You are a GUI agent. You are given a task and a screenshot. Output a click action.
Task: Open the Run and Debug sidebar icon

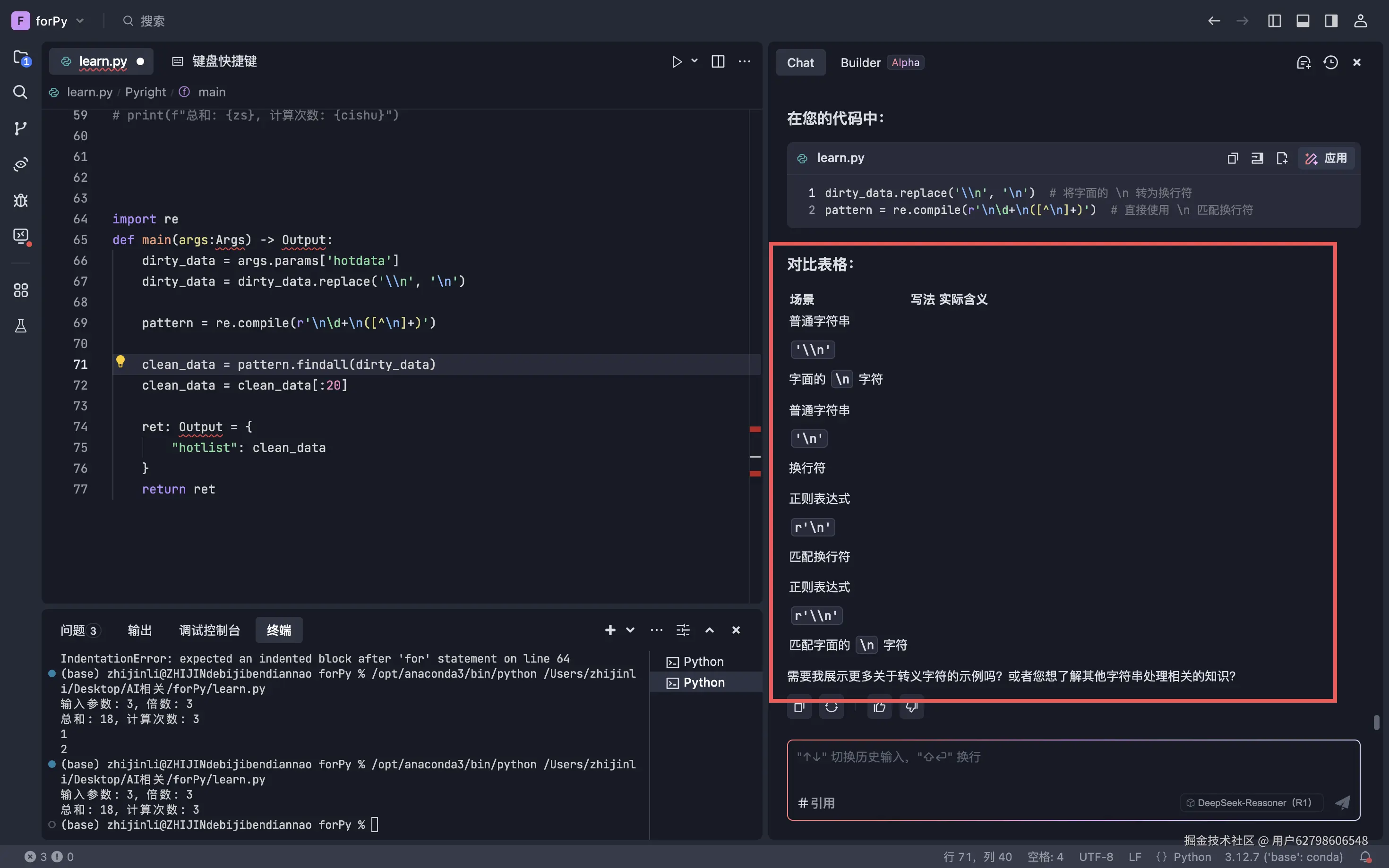pyautogui.click(x=21, y=200)
